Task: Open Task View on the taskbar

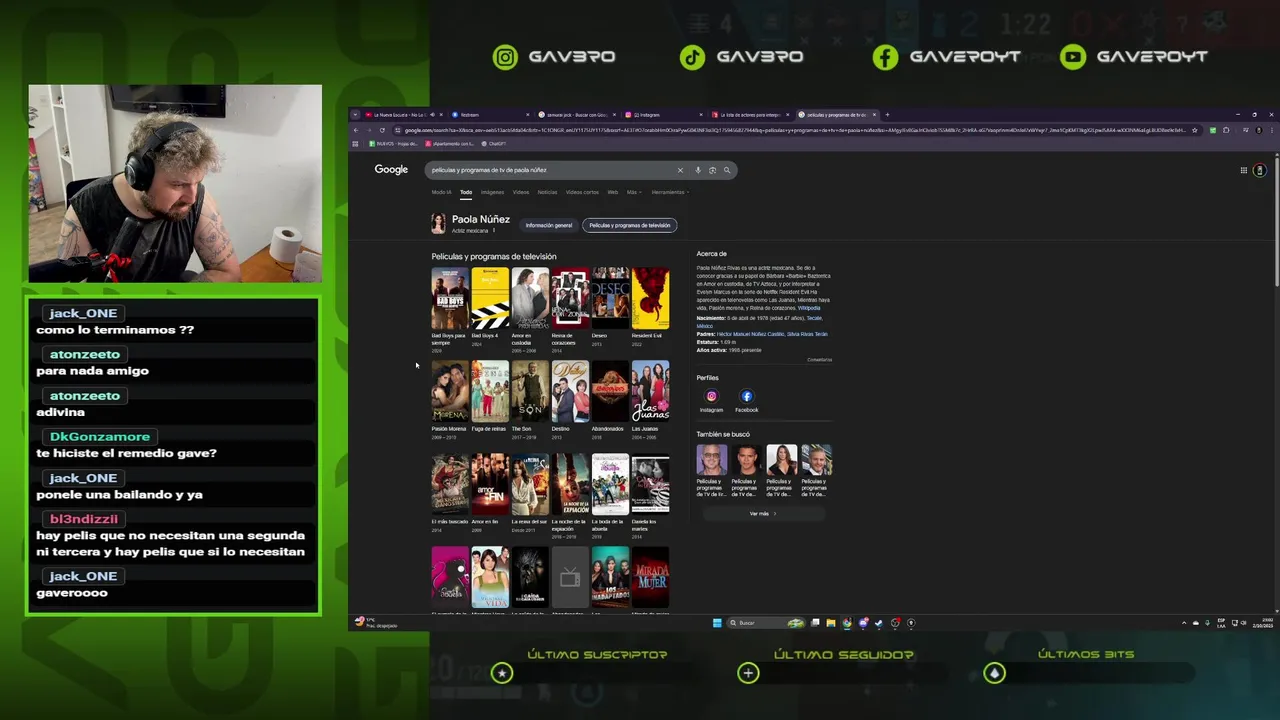Action: (x=815, y=623)
